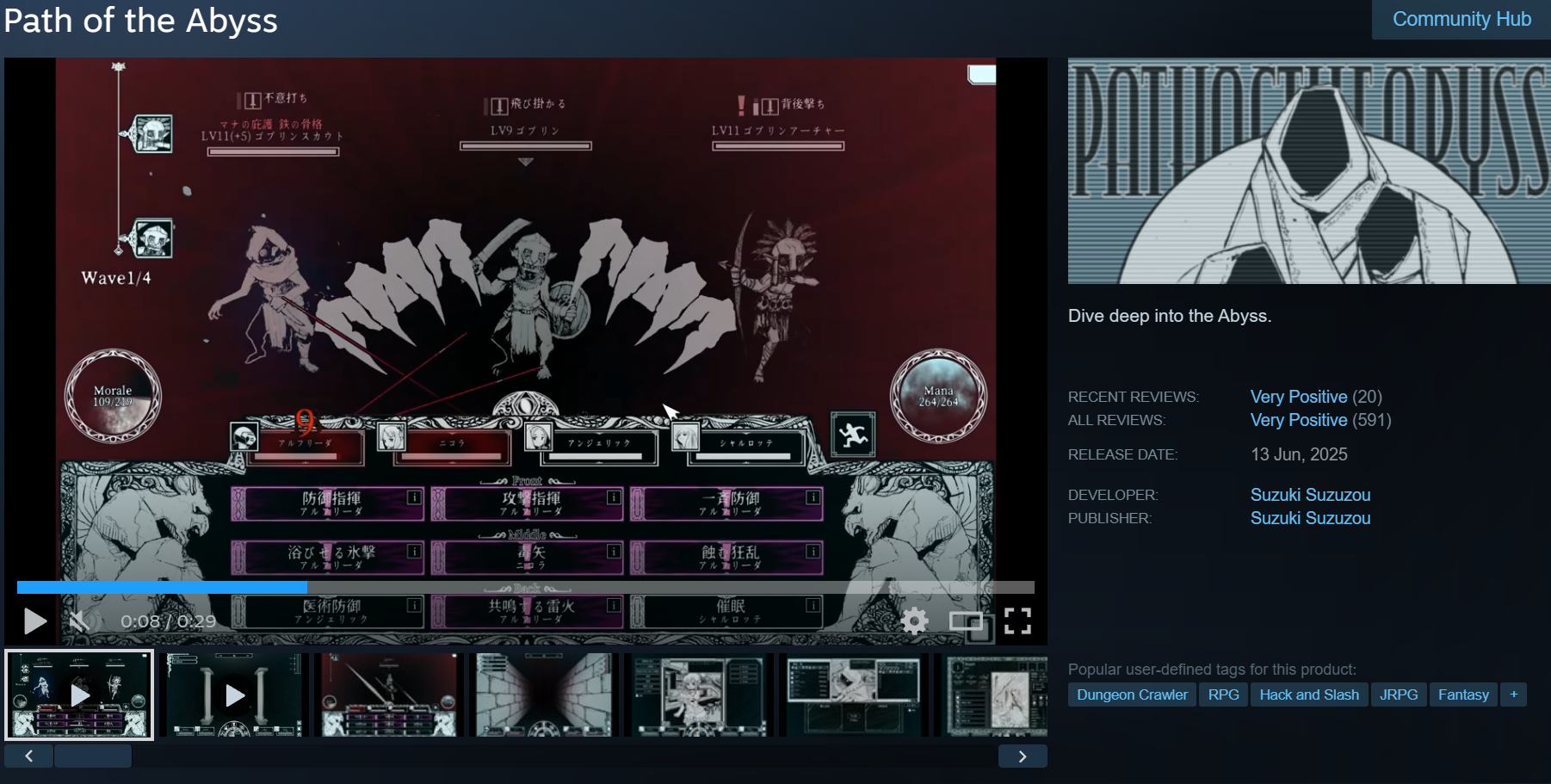1551x784 pixels.
Task: Open video settings gear
Action: 914,620
